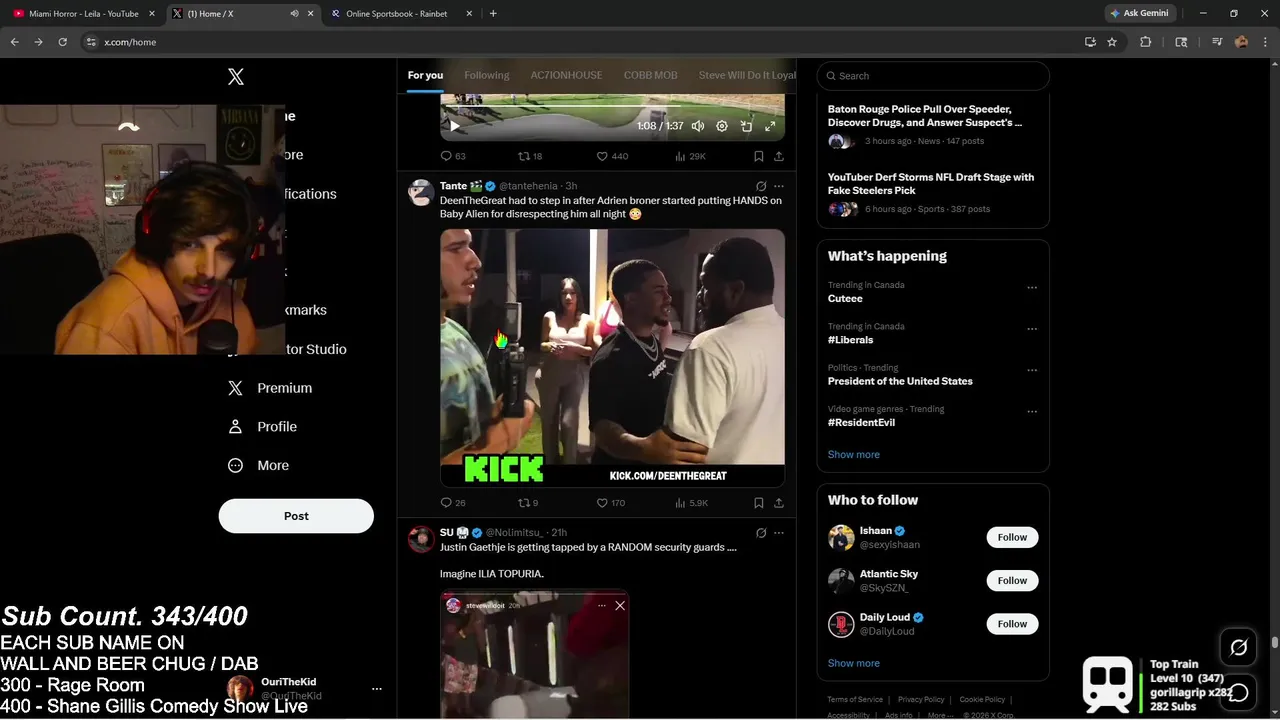
Task: Mute the X tab using its audio icon
Action: pyautogui.click(x=294, y=14)
